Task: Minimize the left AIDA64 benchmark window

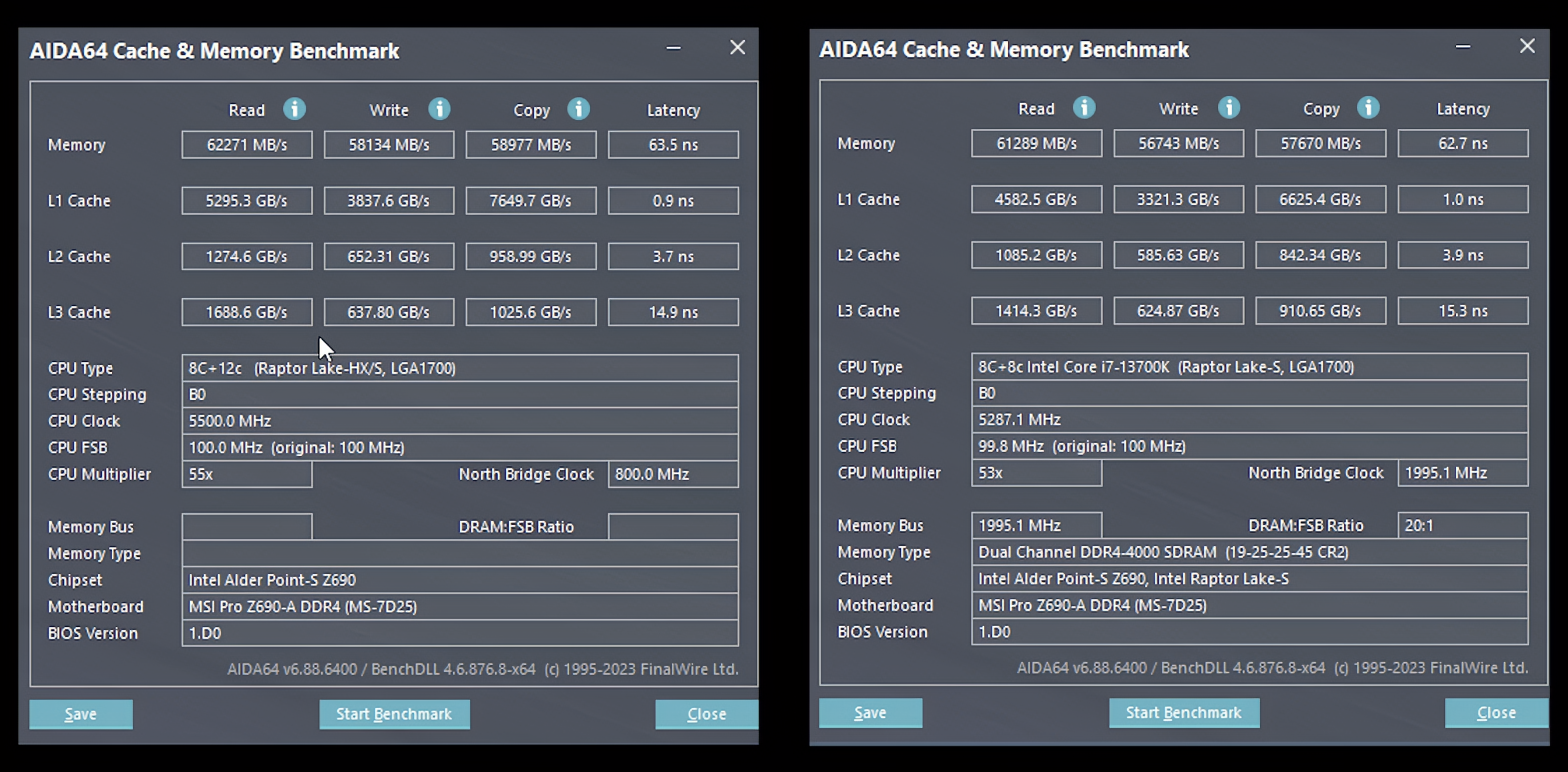Action: point(673,47)
